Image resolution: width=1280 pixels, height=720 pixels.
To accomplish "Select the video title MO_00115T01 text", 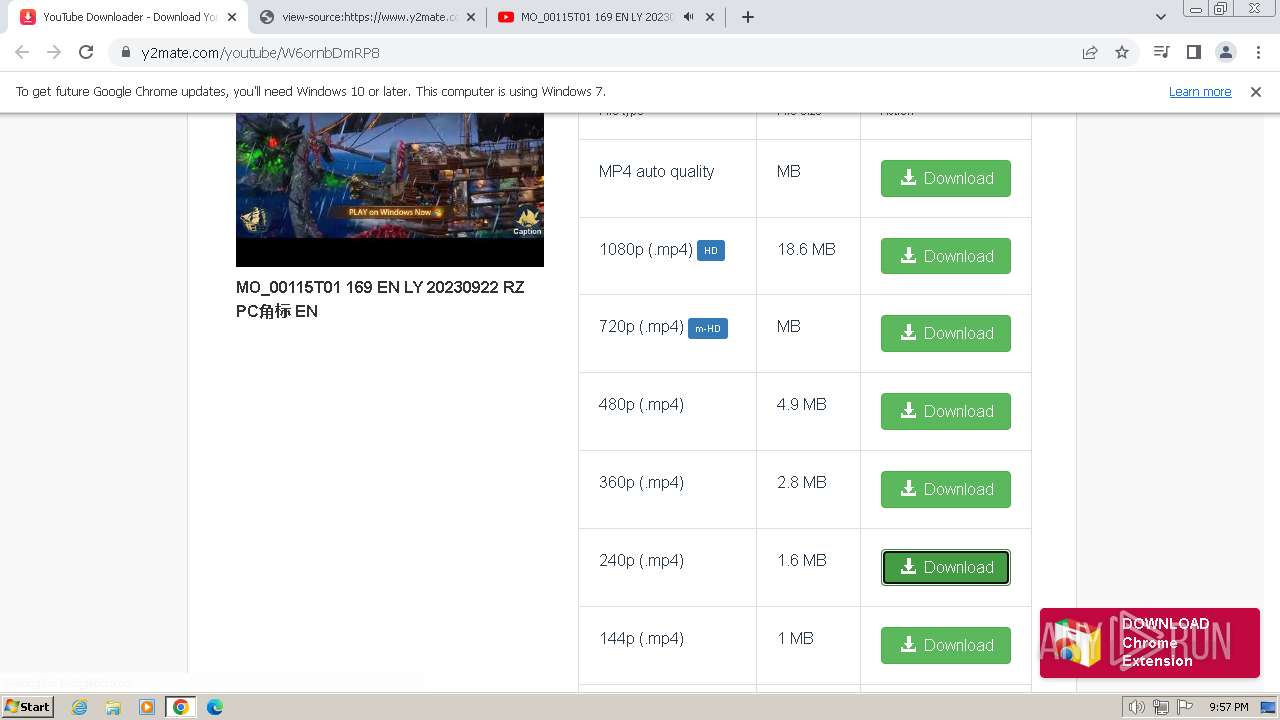I will pos(380,299).
